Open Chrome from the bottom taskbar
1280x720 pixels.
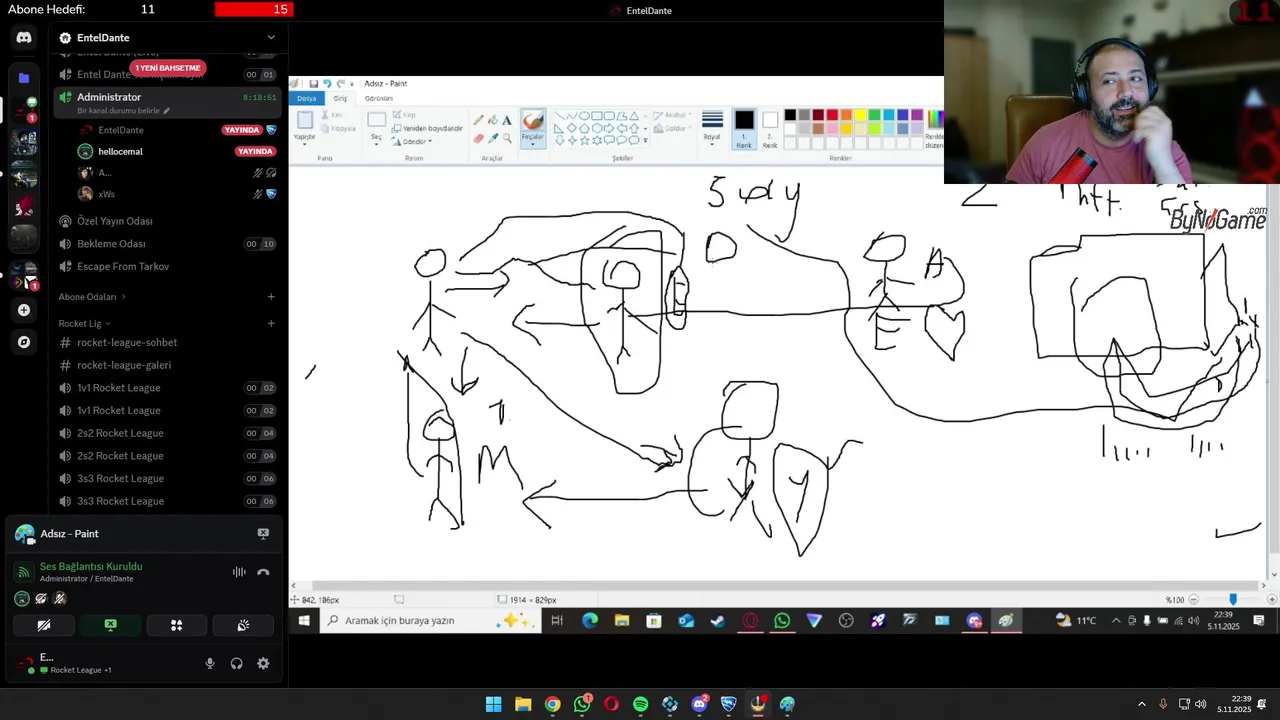coord(552,704)
